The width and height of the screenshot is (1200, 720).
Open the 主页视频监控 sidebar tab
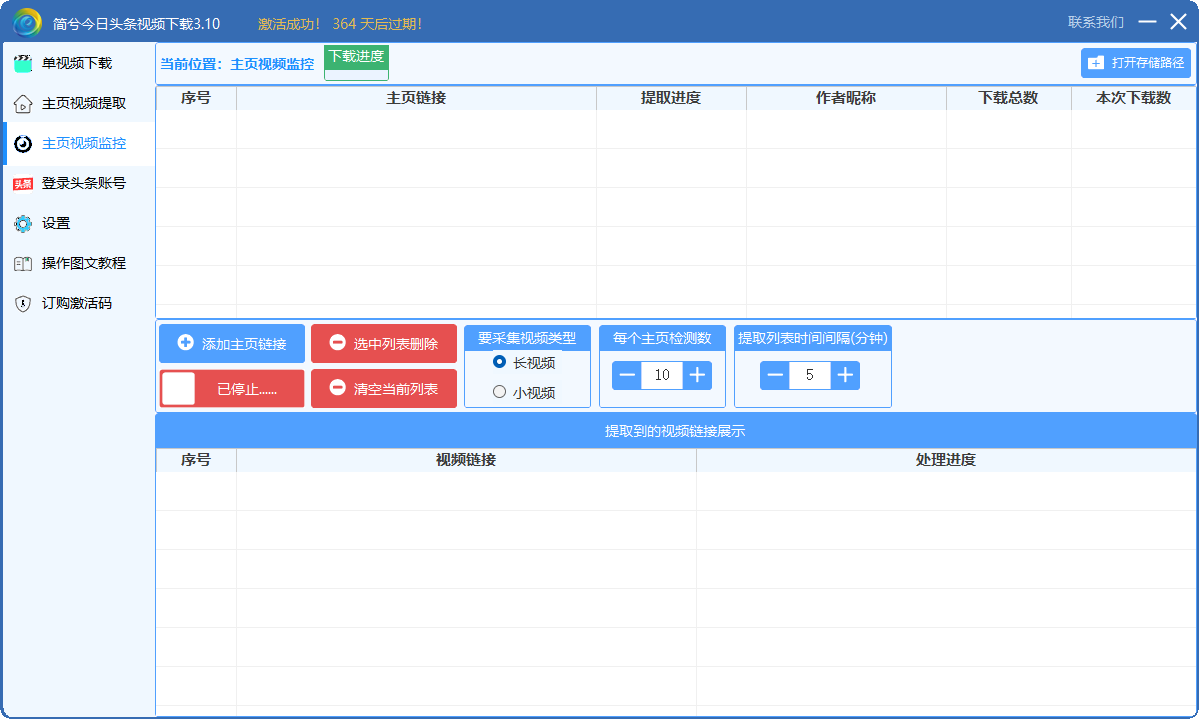[83, 144]
